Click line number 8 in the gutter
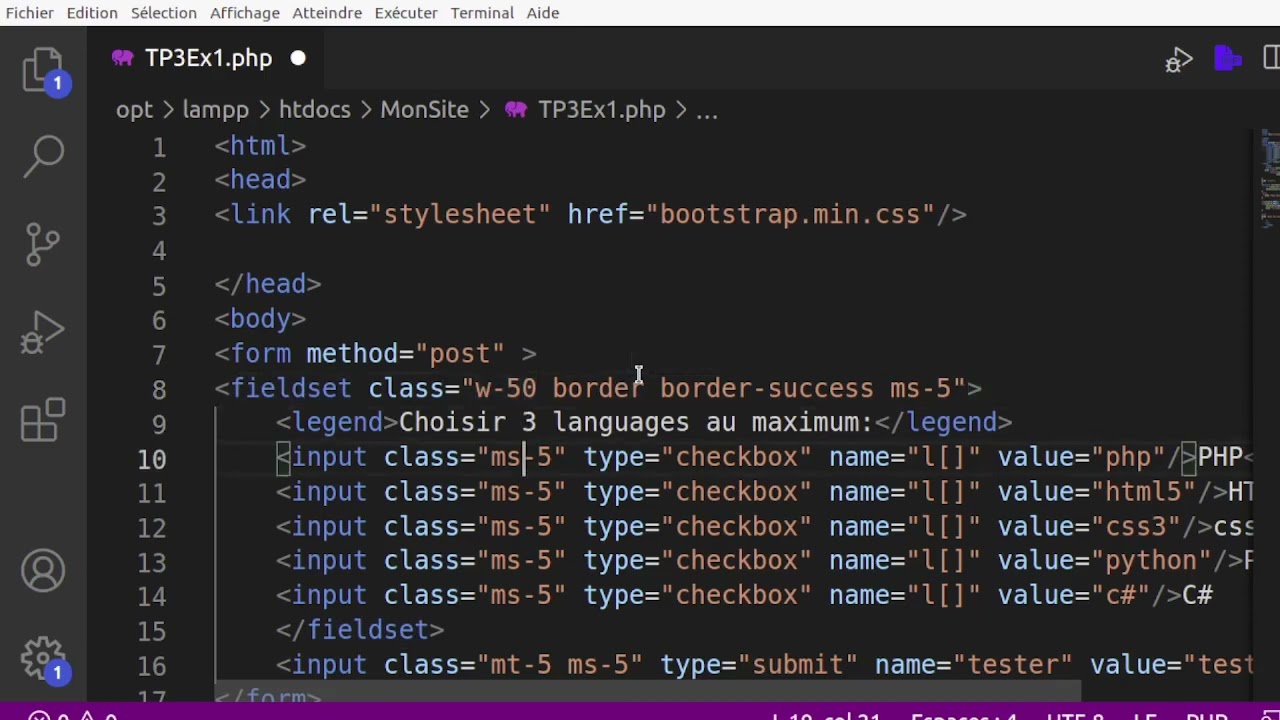This screenshot has width=1280, height=720. (x=159, y=390)
